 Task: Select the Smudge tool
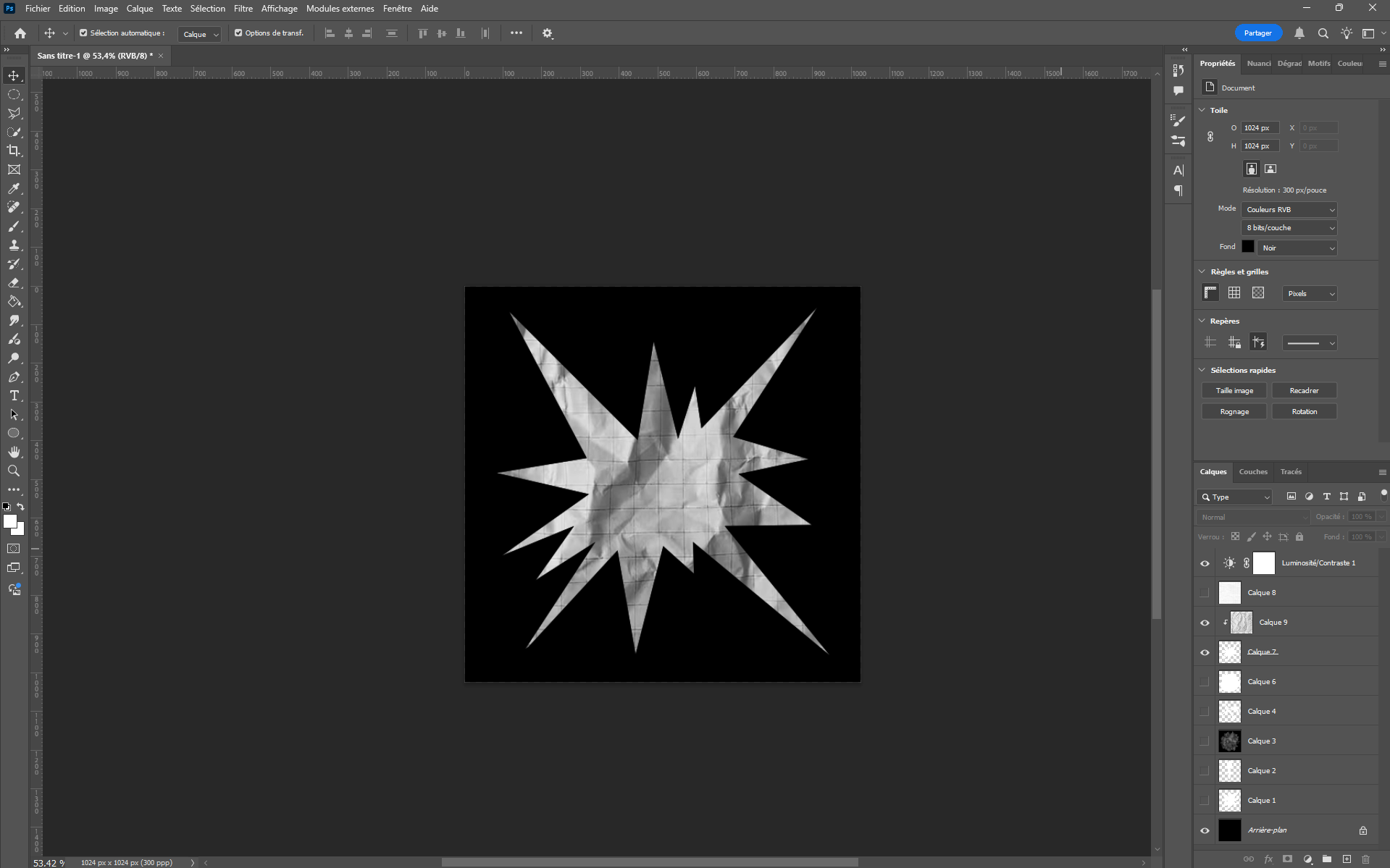(14, 320)
